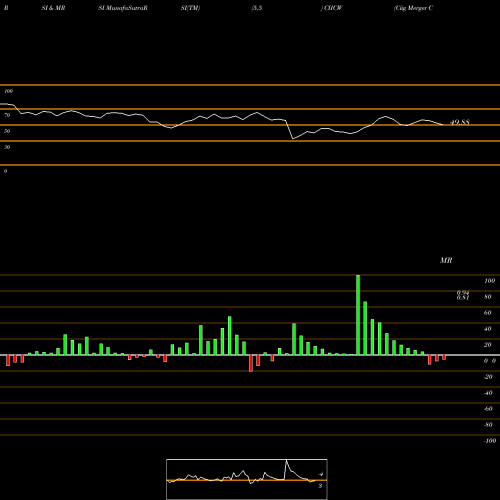The height and width of the screenshot is (500, 500).
Task: Click the MR panel title label
Action: pyautogui.click(x=446, y=260)
